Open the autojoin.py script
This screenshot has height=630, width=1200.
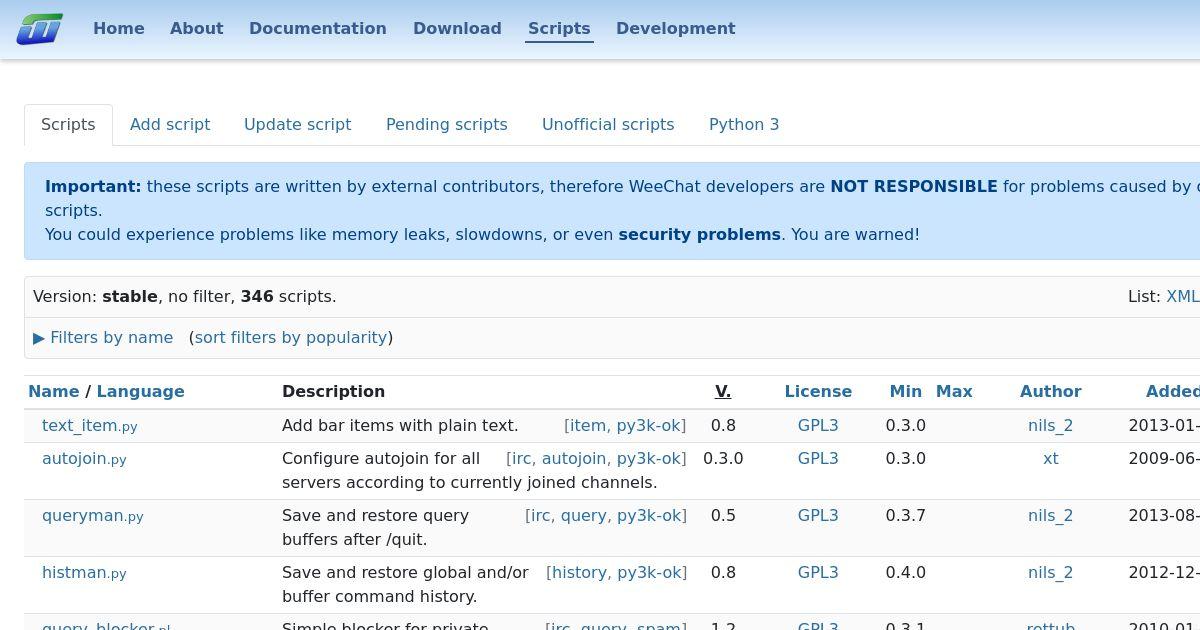coord(84,459)
